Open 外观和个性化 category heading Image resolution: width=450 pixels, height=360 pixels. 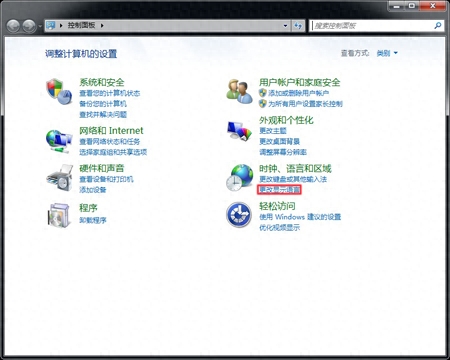(286, 120)
